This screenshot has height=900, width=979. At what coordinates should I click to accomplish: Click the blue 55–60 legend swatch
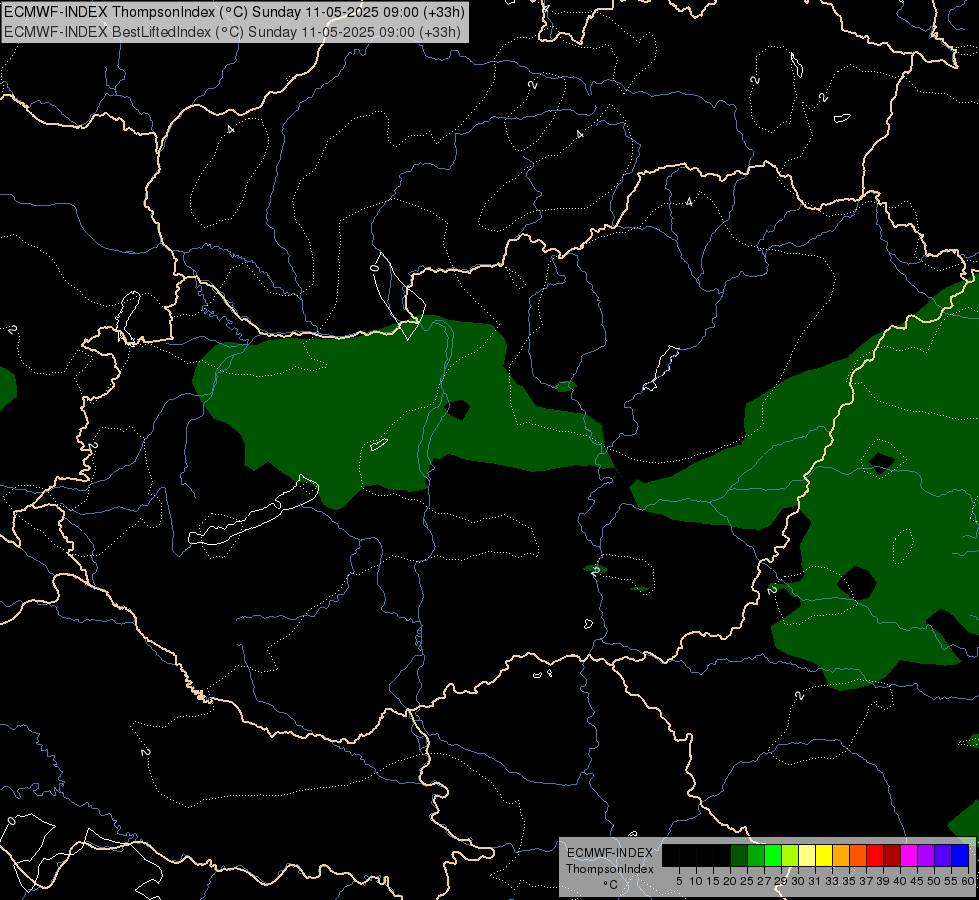960,855
